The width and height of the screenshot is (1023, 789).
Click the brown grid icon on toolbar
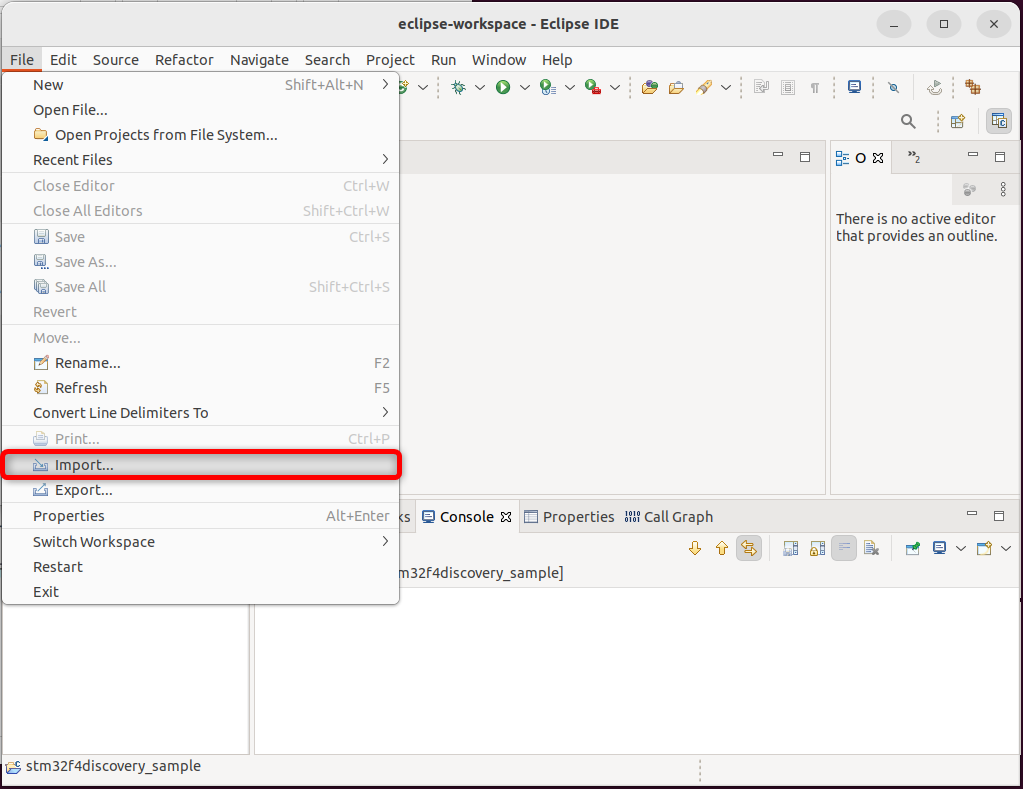pos(973,87)
